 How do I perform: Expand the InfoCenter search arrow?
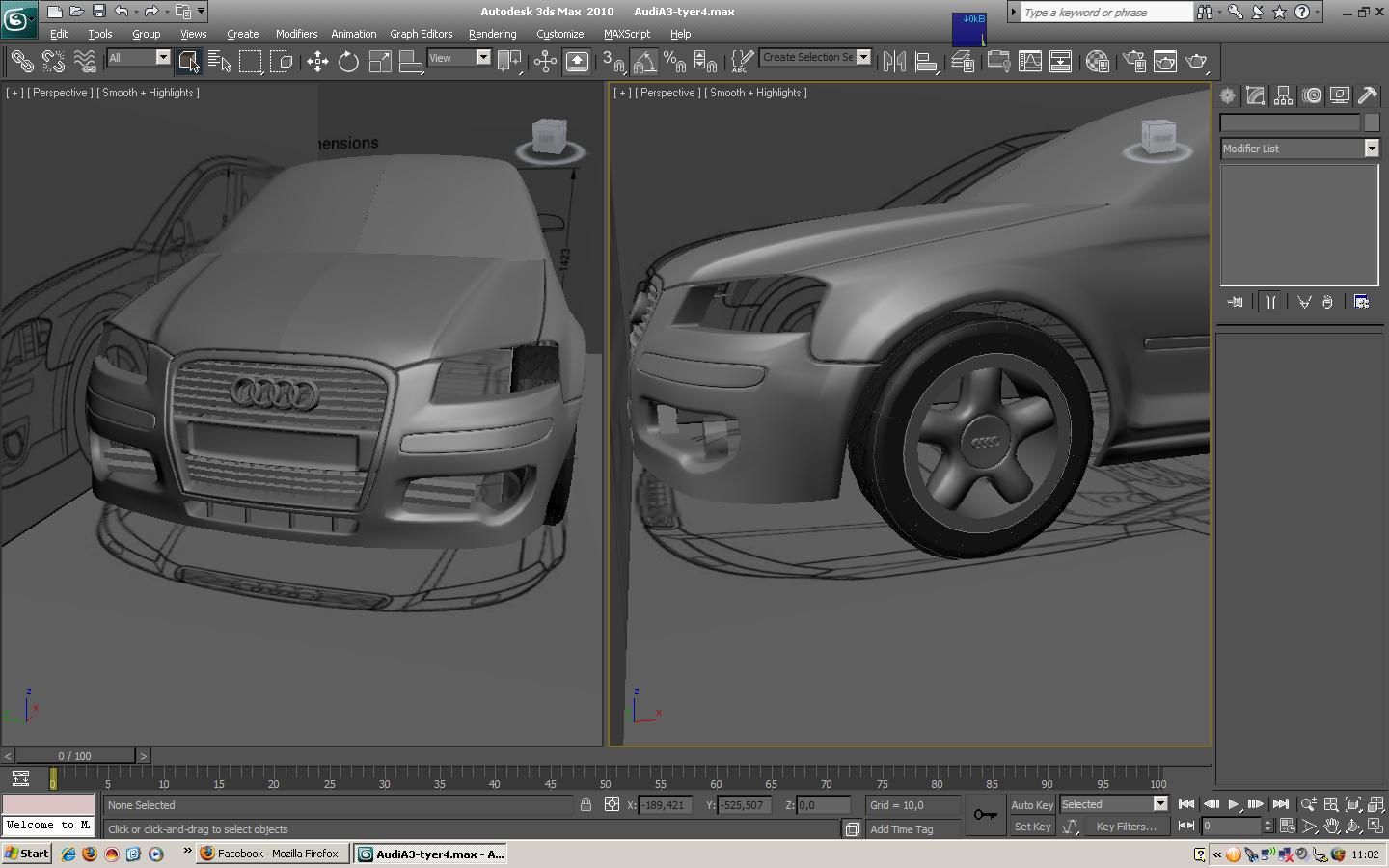point(1014,12)
